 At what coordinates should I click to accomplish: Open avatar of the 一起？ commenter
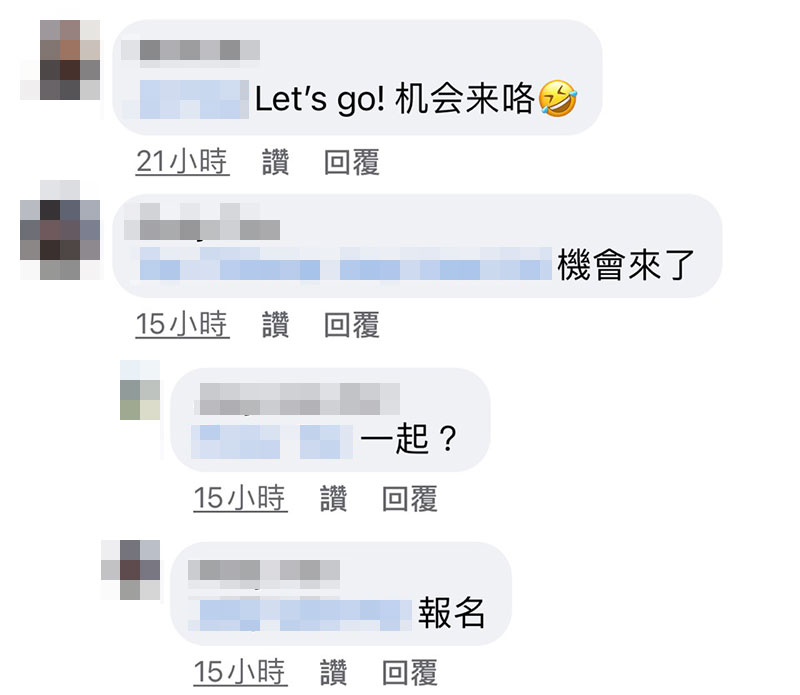click(x=140, y=390)
